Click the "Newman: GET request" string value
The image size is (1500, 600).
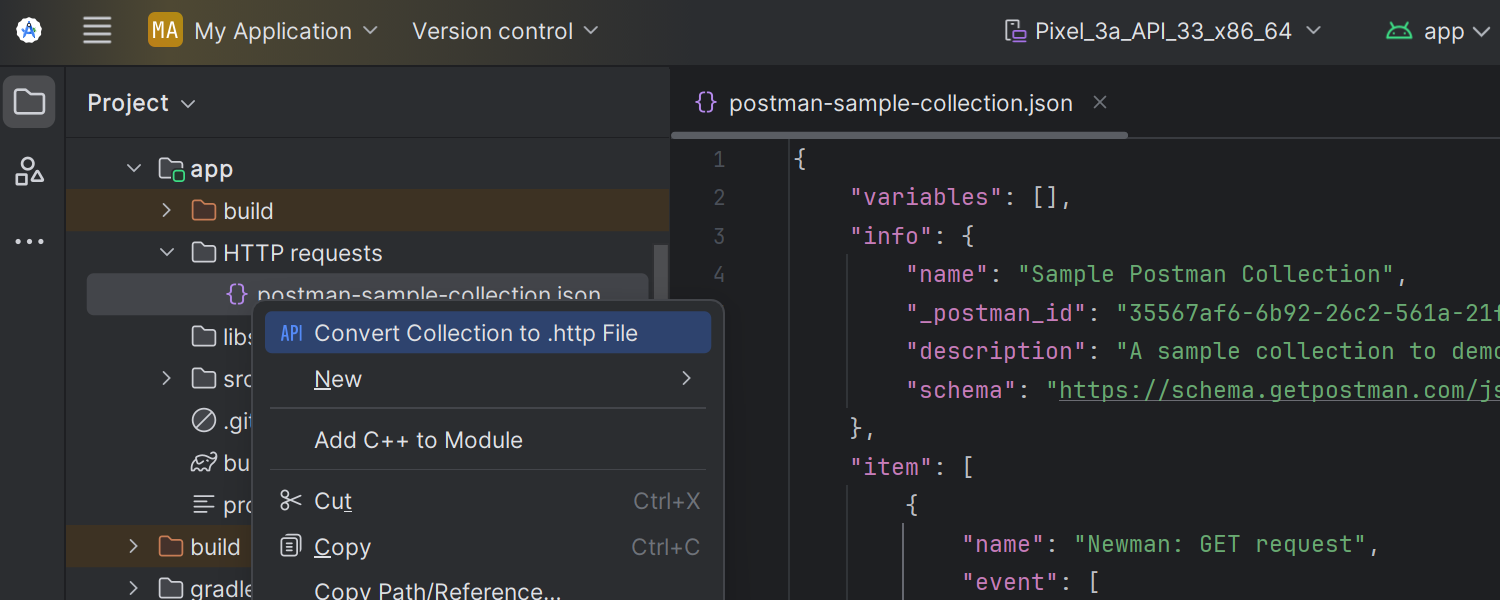[x=1220, y=544]
